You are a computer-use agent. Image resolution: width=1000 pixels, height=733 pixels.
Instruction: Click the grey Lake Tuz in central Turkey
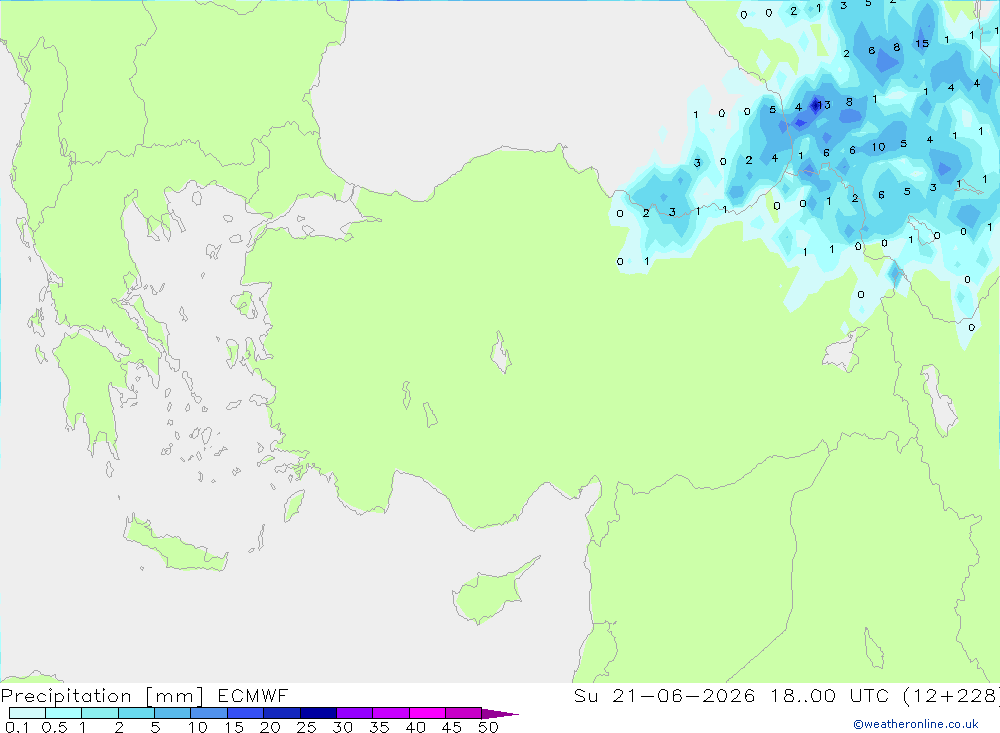(x=501, y=352)
